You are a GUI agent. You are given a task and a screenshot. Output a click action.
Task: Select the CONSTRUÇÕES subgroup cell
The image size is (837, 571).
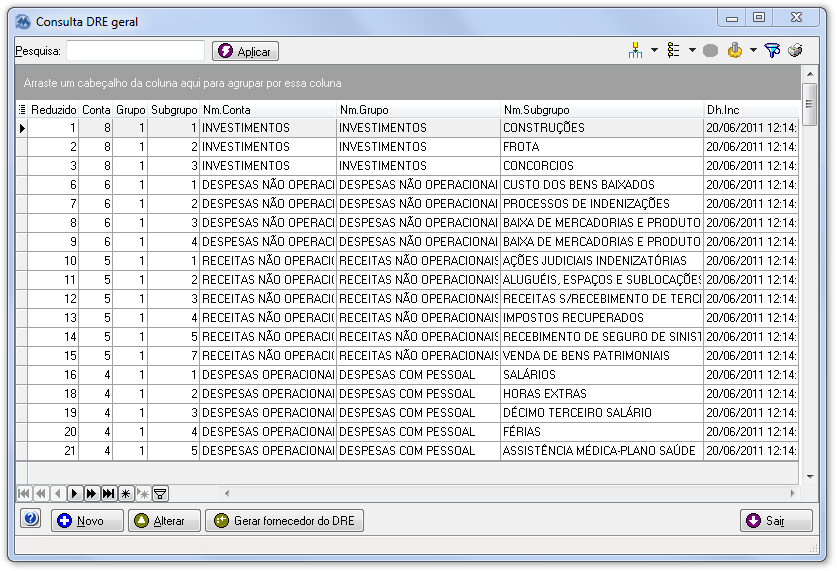(602, 128)
